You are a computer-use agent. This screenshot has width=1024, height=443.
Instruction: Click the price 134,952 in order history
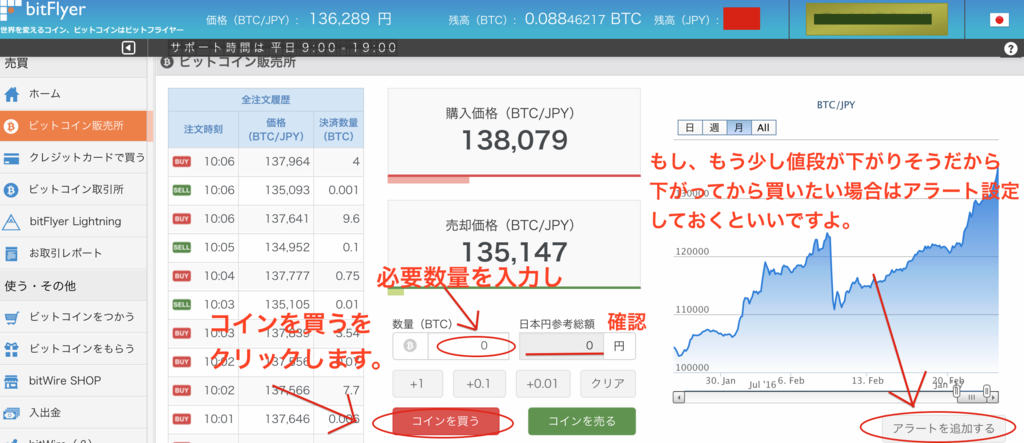(287, 248)
